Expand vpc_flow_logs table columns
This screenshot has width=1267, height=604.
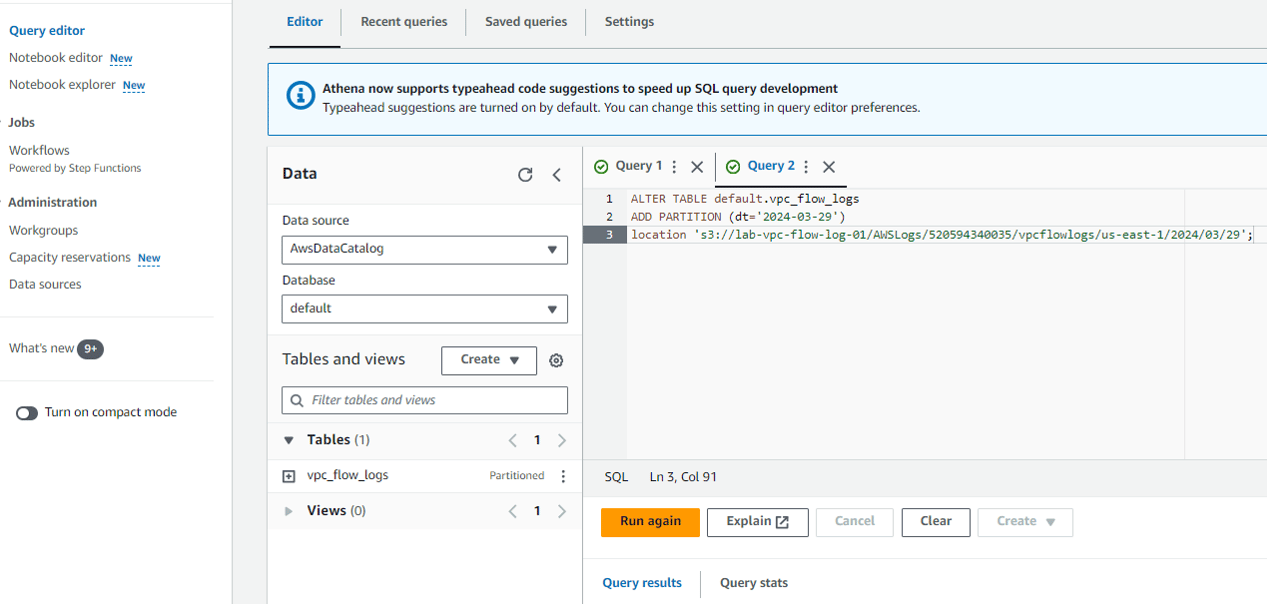[289, 476]
